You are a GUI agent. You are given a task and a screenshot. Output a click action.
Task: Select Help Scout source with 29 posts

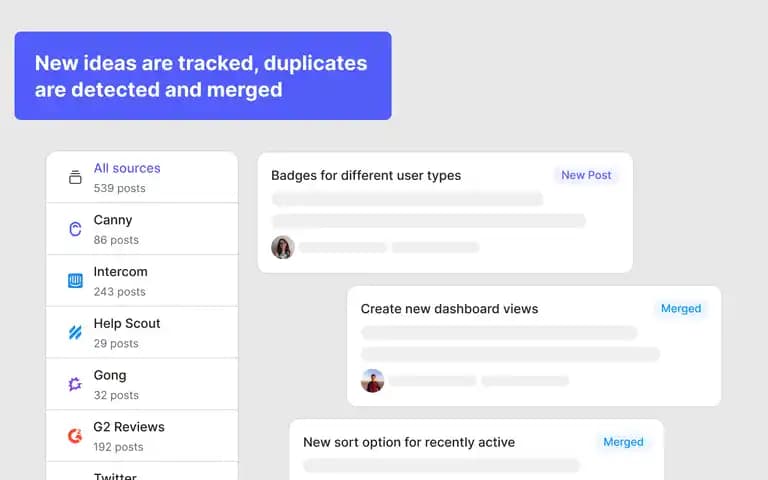(142, 333)
